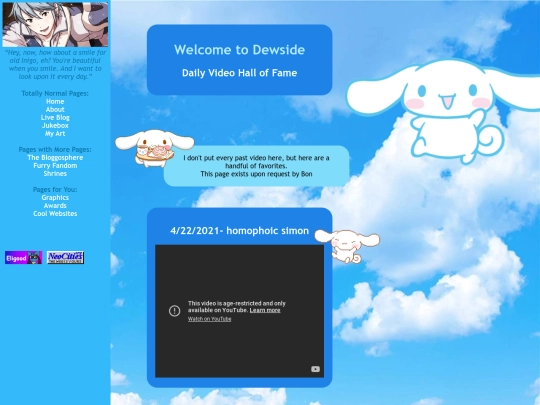Click the YouTube logo in player
The height and width of the screenshot is (405, 540).
[315, 369]
